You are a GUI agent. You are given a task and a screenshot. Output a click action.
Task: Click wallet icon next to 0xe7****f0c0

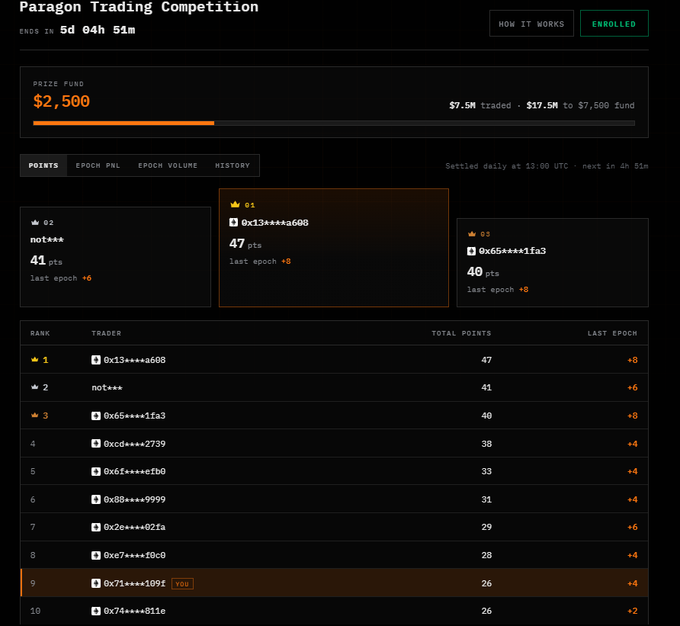coord(96,555)
